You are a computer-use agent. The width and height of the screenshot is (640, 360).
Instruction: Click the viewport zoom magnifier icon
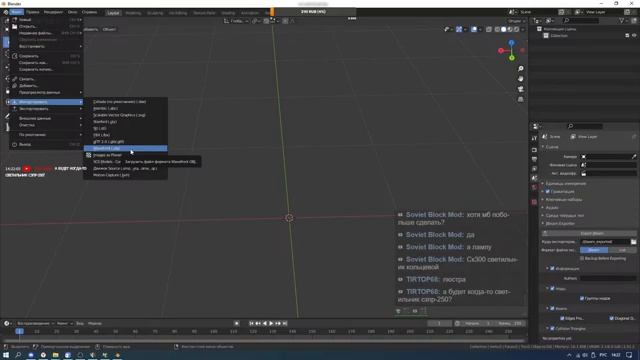(x=520, y=69)
